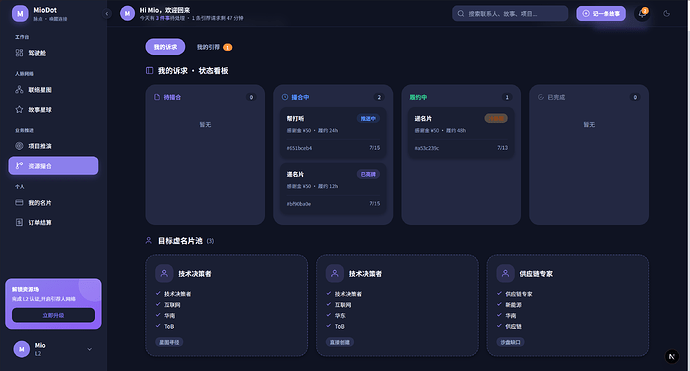Click the 暂无 placeholder in 待撮合 column
The height and width of the screenshot is (371, 690).
click(x=205, y=125)
